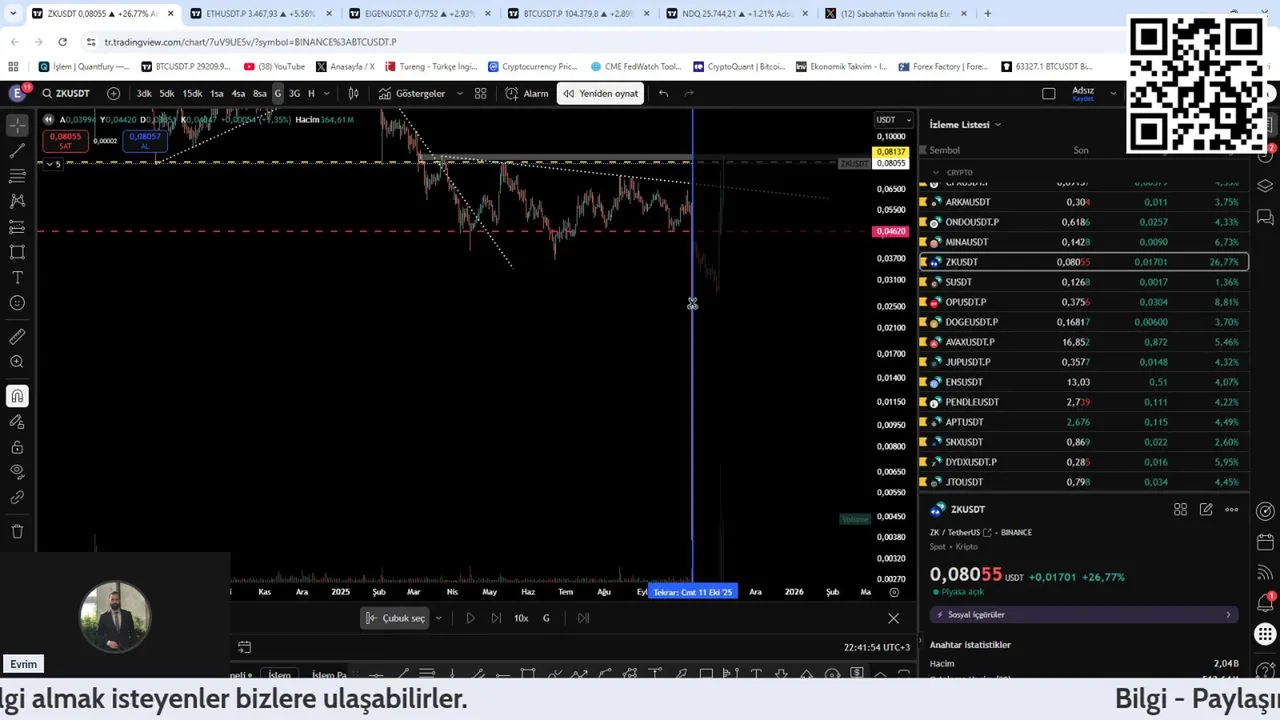Select DOGEUSDT.P in the watchlist
1280x720 pixels.
1083,322
